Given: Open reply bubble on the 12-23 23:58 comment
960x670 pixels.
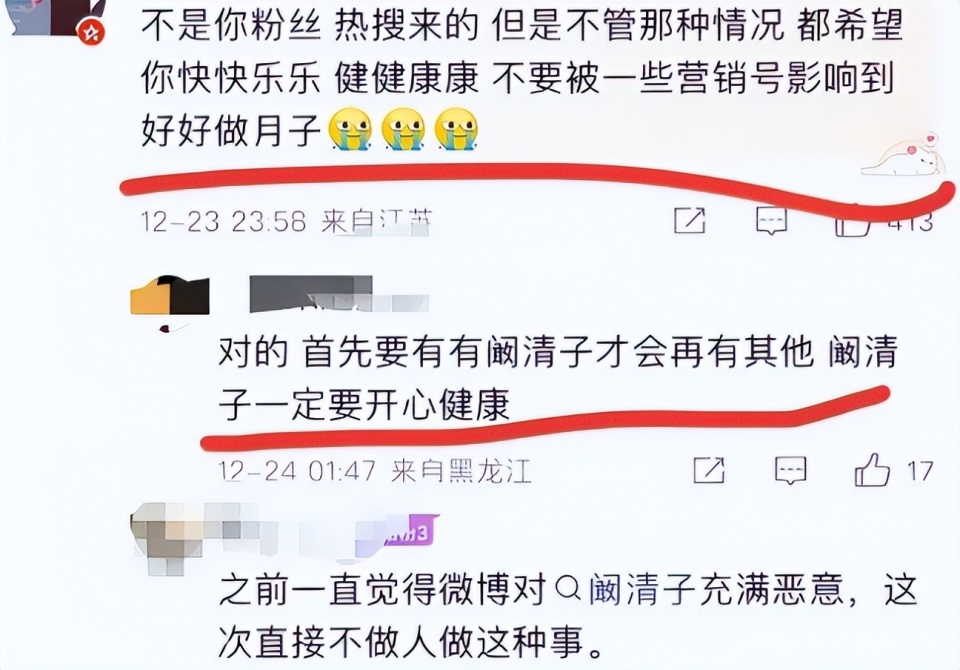Looking at the screenshot, I should pyautogui.click(x=771, y=220).
